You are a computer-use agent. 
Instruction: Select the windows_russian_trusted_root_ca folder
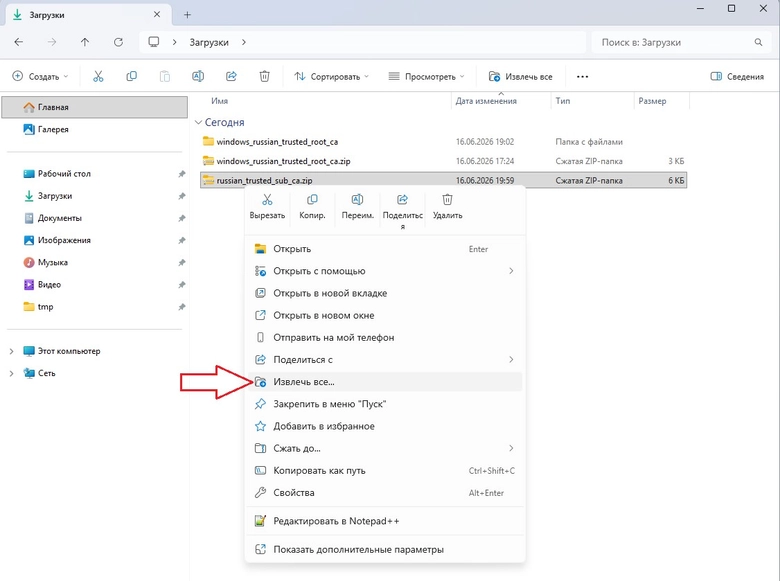[443, 142]
